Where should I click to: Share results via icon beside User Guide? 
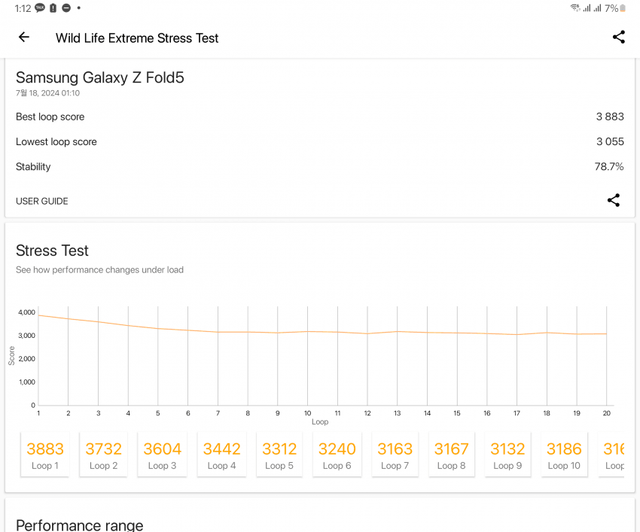click(613, 200)
